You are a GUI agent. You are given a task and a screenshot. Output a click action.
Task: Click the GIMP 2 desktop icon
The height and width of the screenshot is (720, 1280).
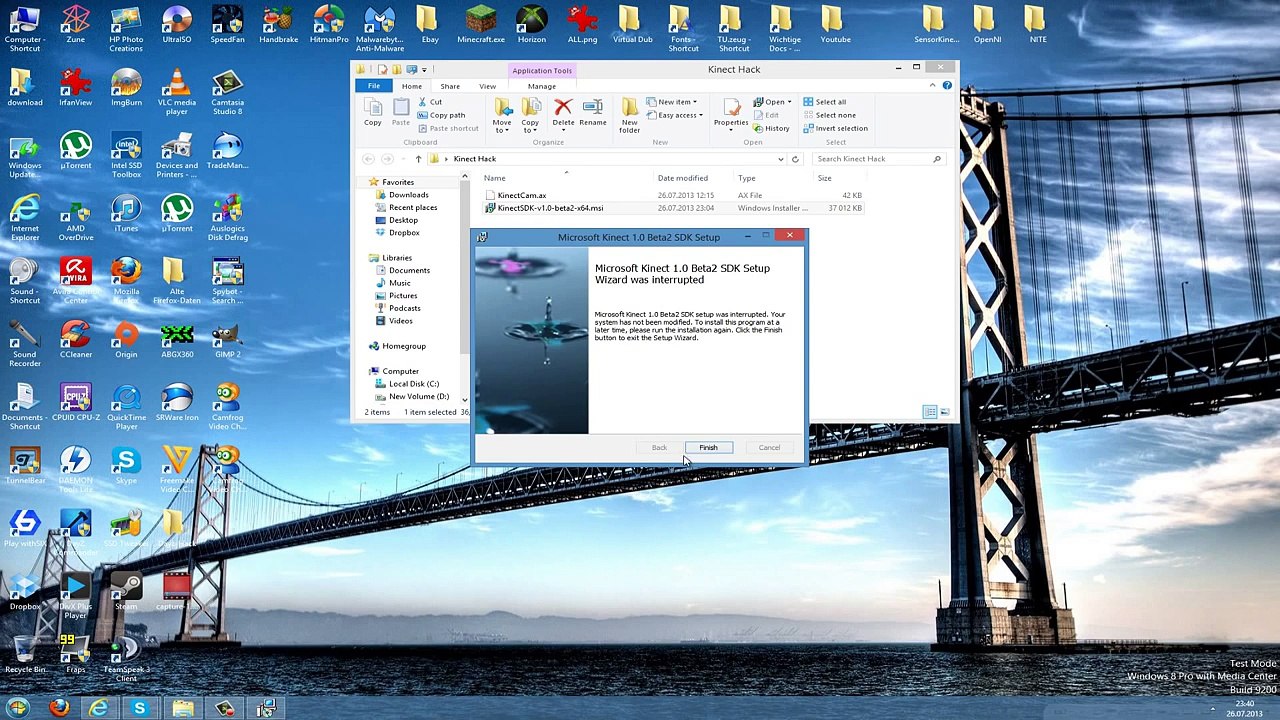[x=227, y=340]
